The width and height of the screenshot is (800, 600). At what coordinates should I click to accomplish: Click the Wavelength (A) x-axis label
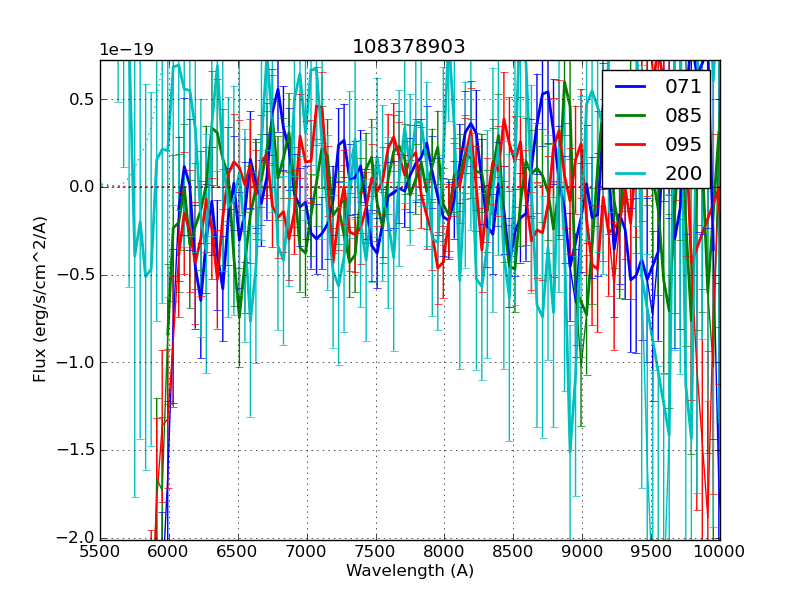click(410, 571)
